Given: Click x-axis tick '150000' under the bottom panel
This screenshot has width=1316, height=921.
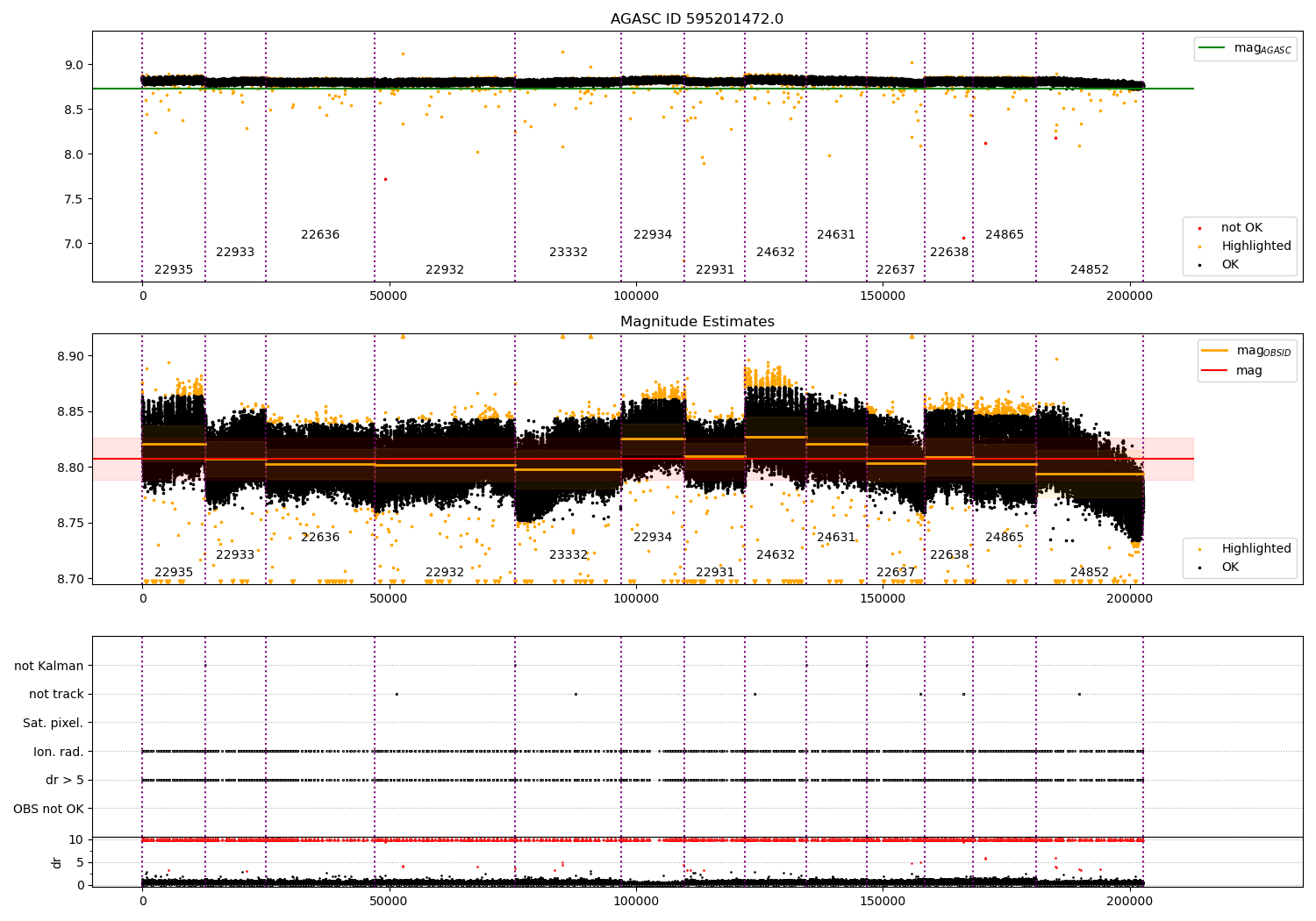Looking at the screenshot, I should coord(882,902).
